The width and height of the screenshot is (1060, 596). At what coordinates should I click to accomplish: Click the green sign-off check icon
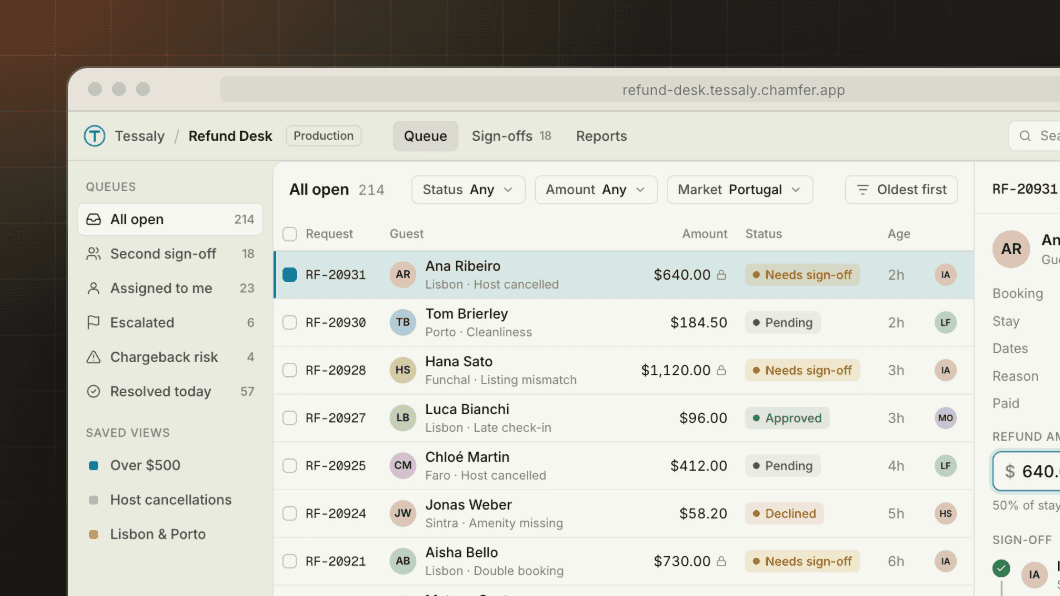point(1001,568)
